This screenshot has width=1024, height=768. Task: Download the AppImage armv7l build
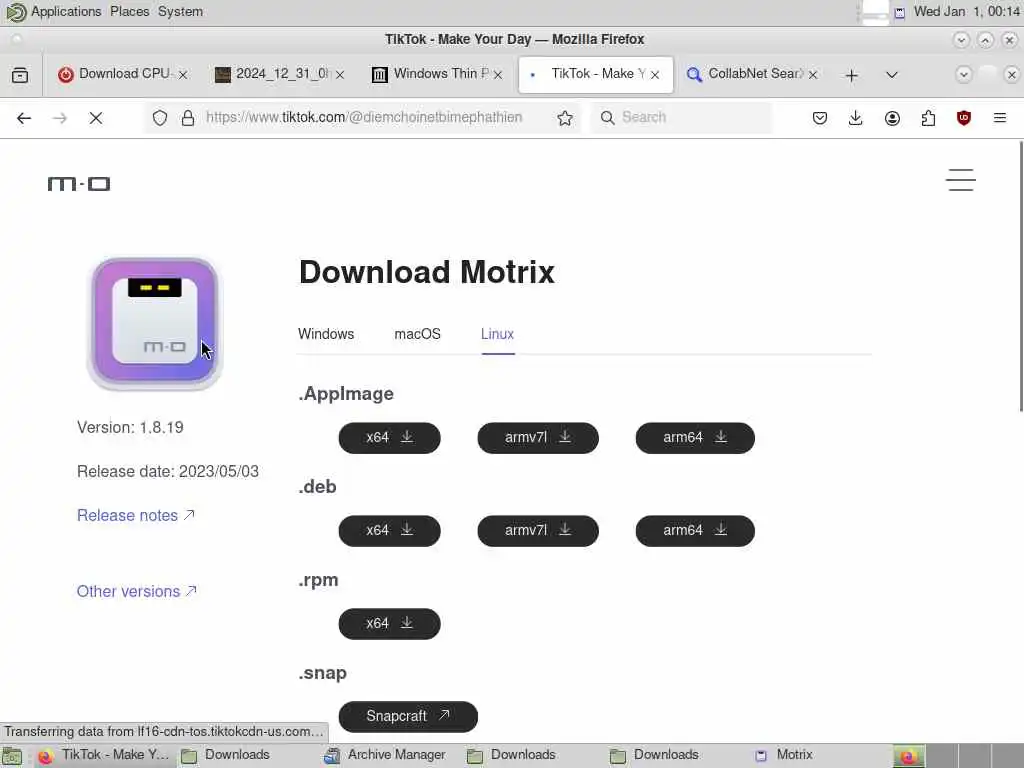[537, 438]
